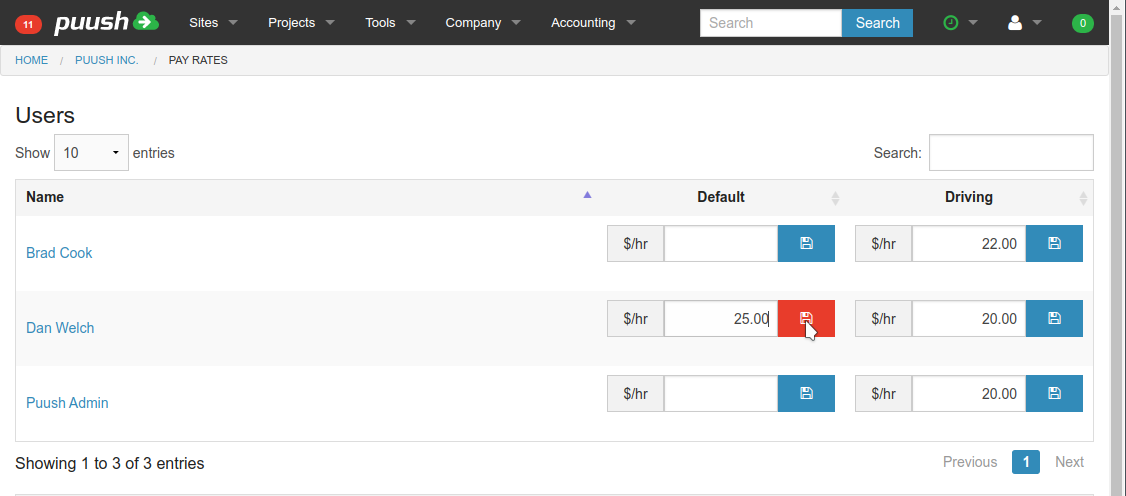
Task: Open the Tools menu
Action: click(x=389, y=23)
